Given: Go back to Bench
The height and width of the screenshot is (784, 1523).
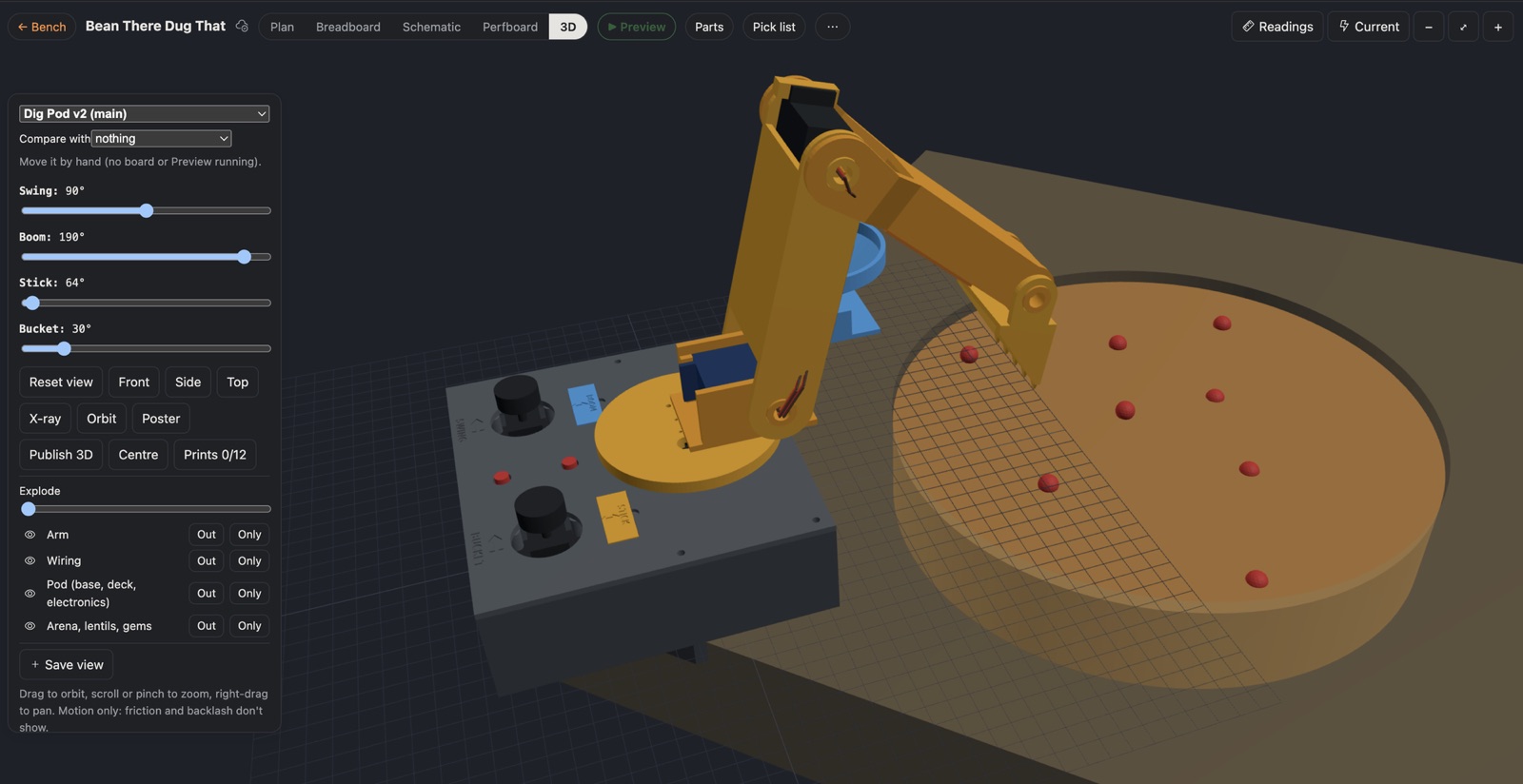Looking at the screenshot, I should coord(42,27).
